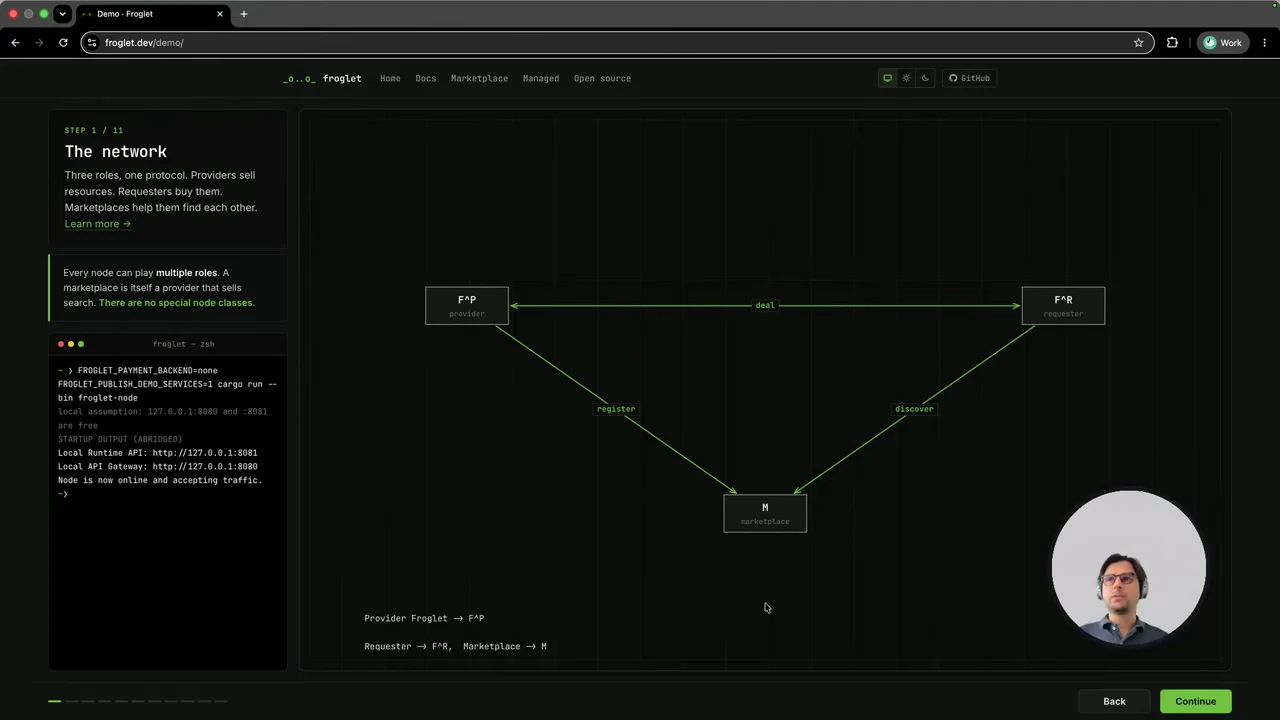1280x720 pixels.
Task: Follow the Learn more link
Action: coord(97,224)
